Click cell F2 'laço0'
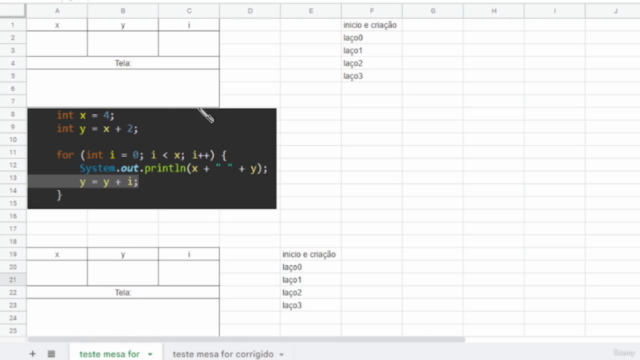Viewport: 640px width, 360px height. tap(372, 38)
